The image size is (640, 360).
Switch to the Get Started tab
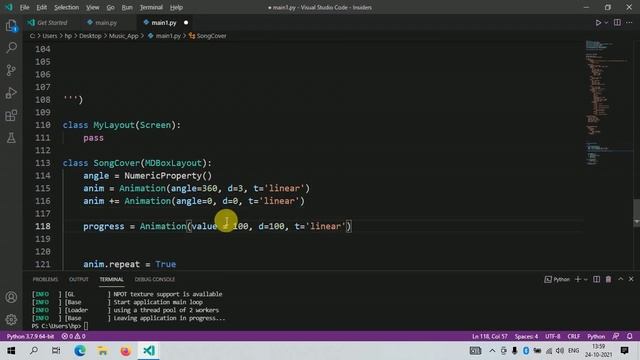pyautogui.click(x=52, y=23)
